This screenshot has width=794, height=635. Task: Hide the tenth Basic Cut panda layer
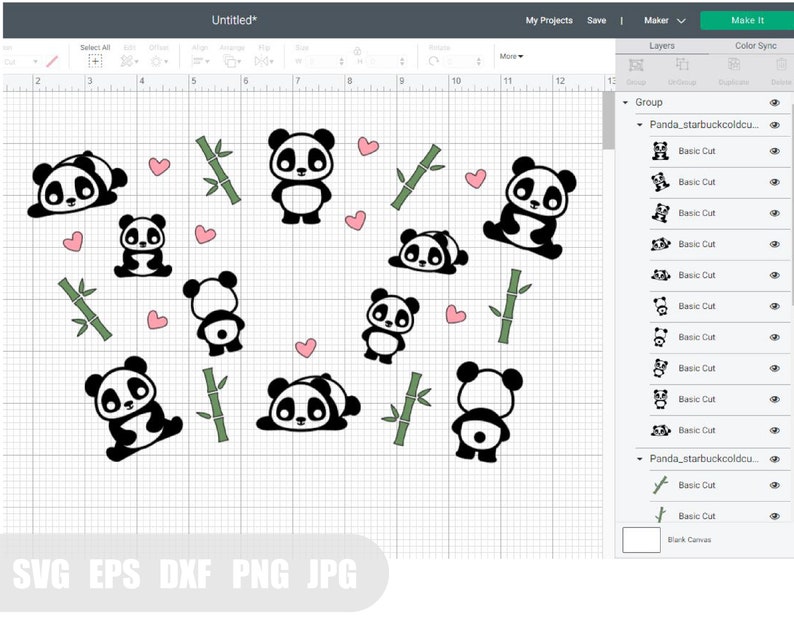(774, 430)
